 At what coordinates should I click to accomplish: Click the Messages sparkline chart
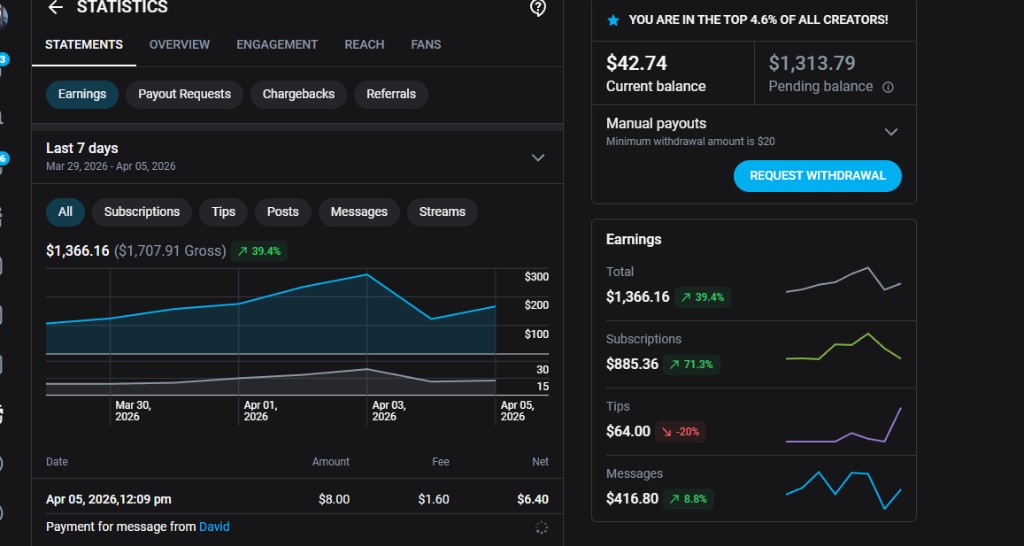(x=844, y=488)
